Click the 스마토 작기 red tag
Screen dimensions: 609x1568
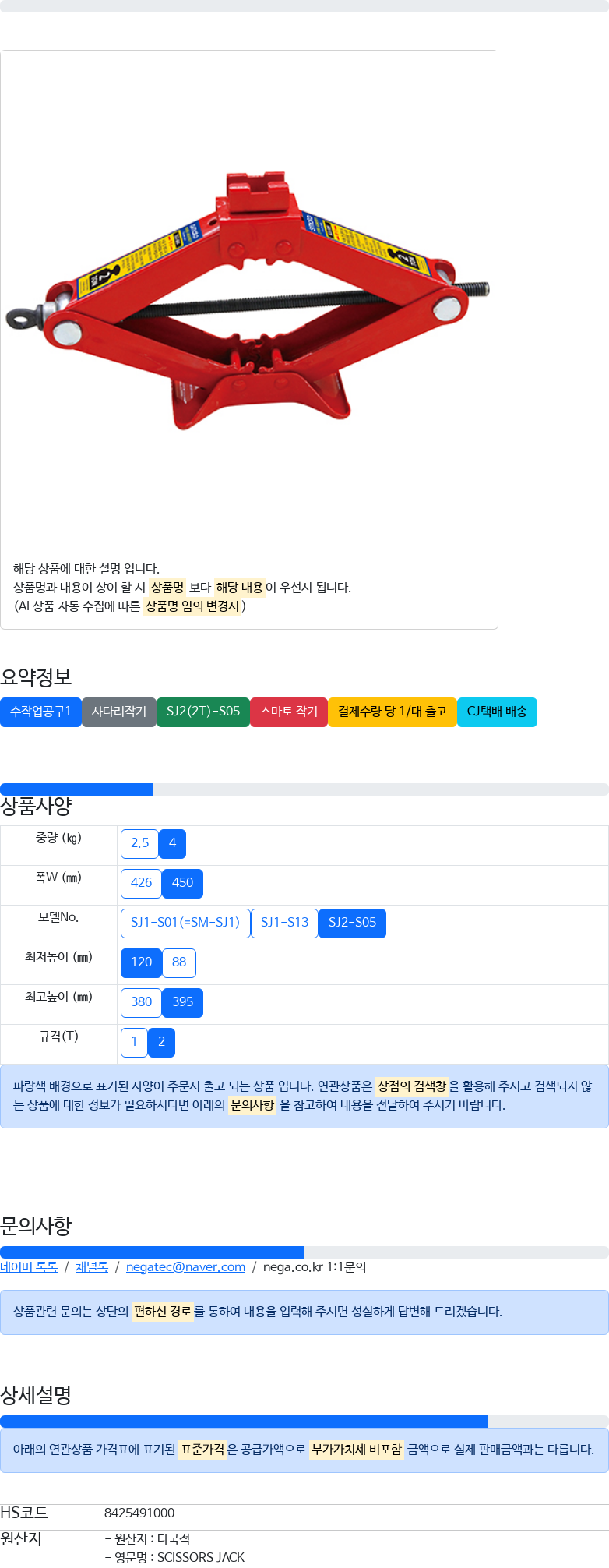(x=289, y=712)
